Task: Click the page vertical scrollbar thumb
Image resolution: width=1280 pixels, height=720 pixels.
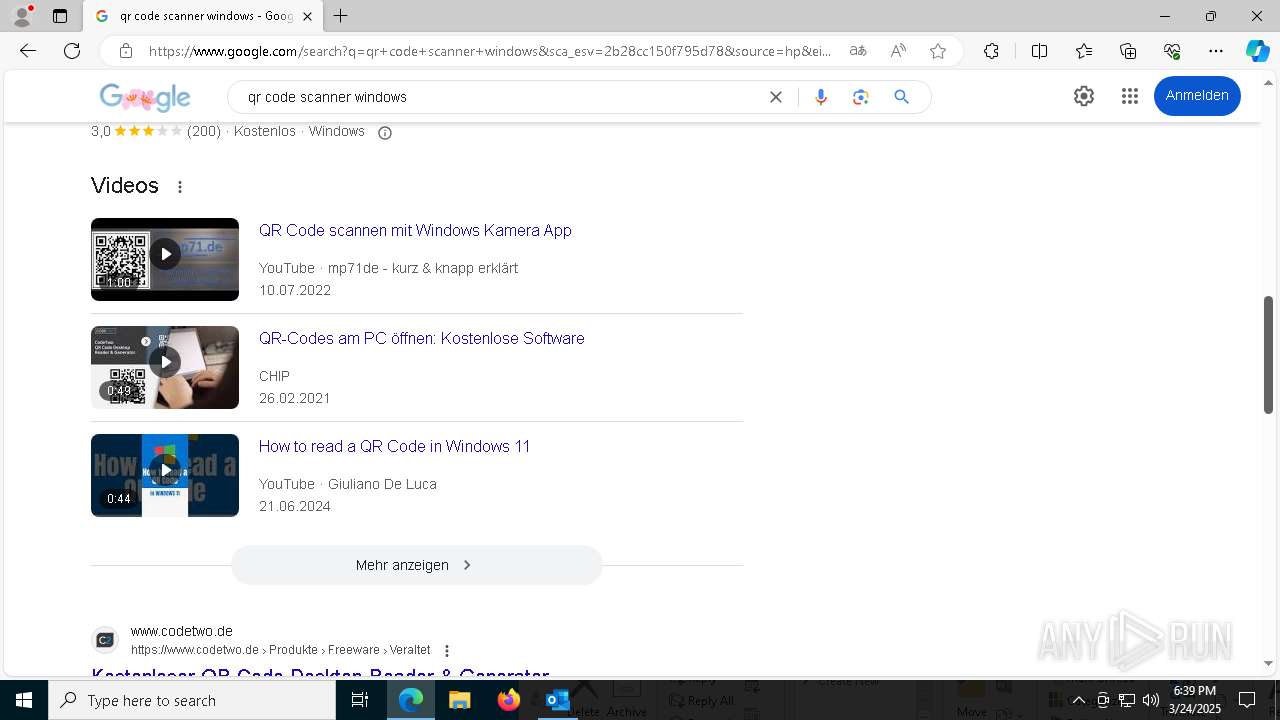Action: pos(1268,355)
